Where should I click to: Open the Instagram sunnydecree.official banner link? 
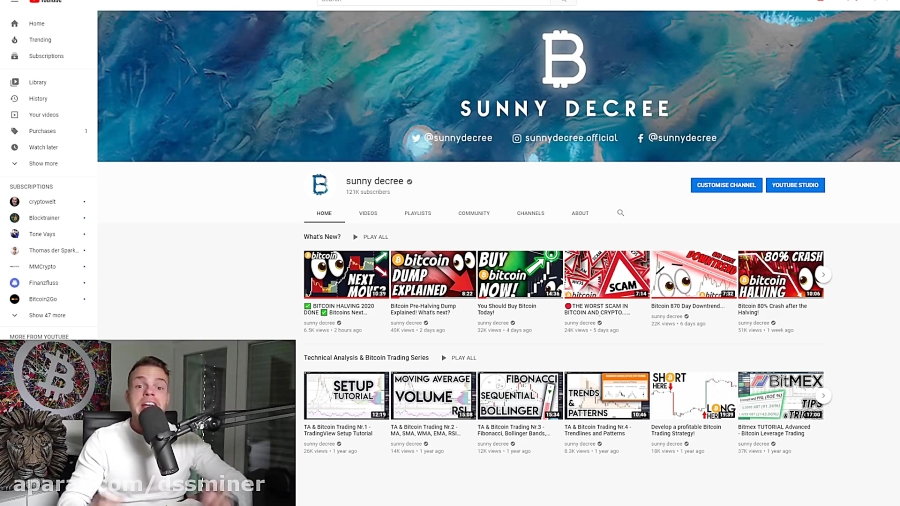coord(565,138)
